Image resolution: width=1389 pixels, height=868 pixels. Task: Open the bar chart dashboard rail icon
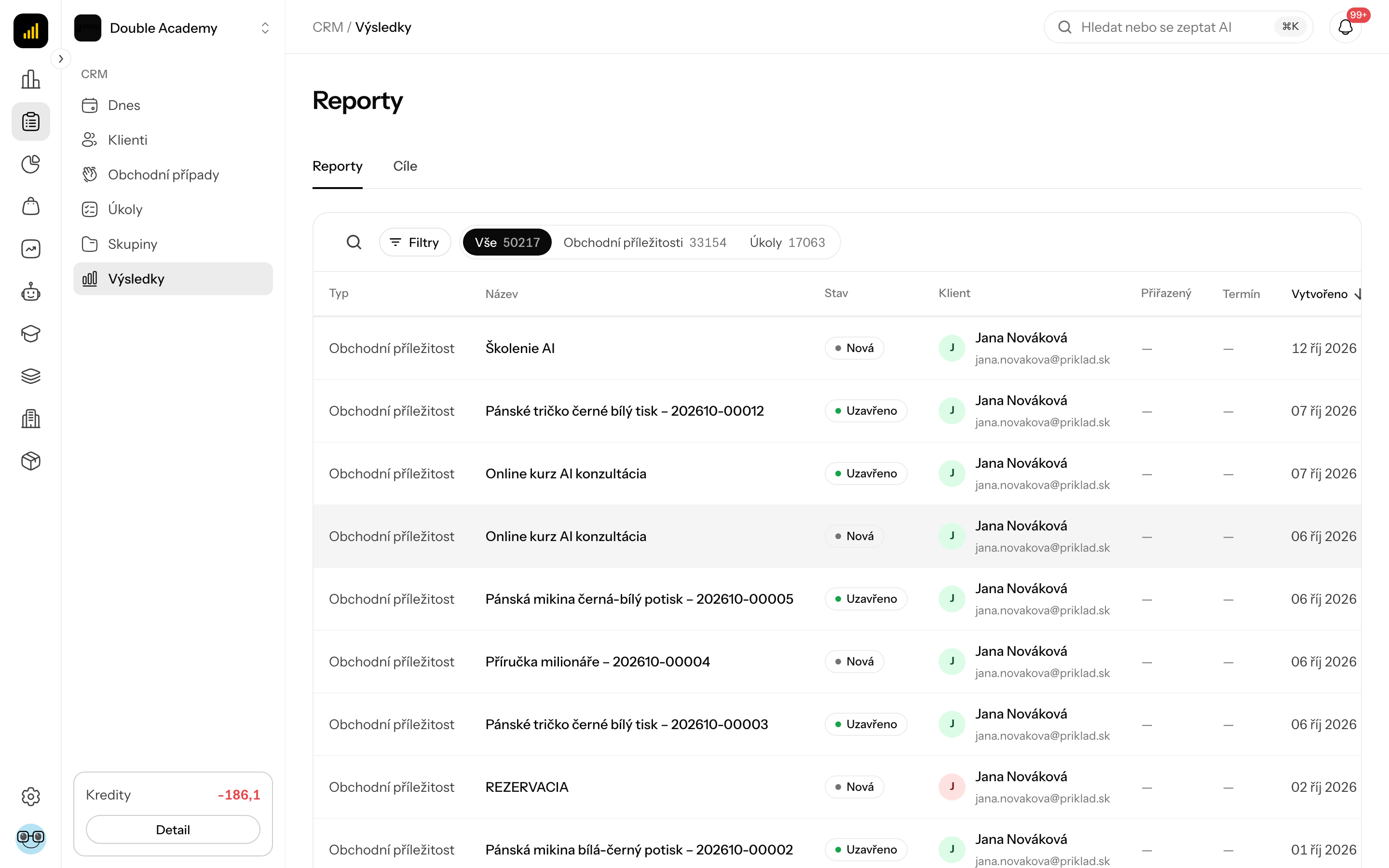point(30,79)
